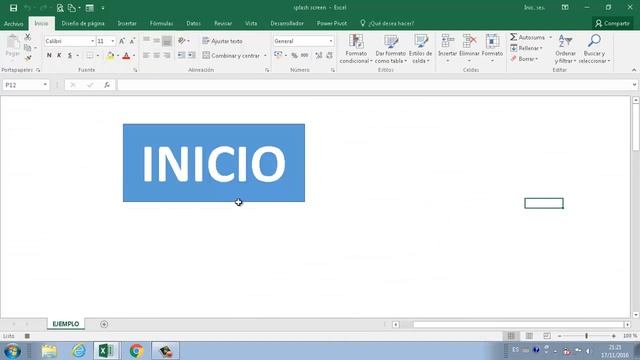Click the decrease decimals icon
Image resolution: width=640 pixels, height=360 pixels.
329,55
